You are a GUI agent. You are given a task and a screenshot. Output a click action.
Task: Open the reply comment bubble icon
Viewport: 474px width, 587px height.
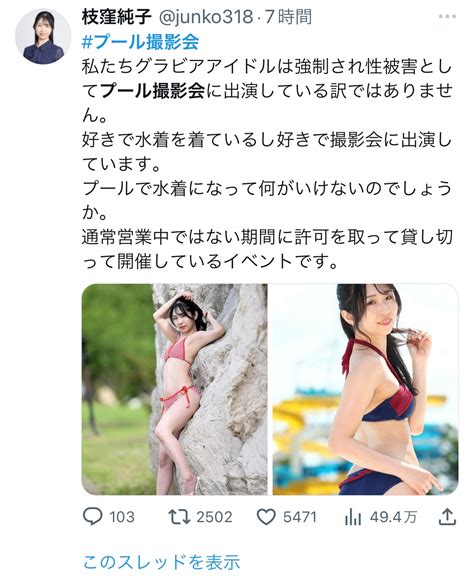[x=92, y=517]
